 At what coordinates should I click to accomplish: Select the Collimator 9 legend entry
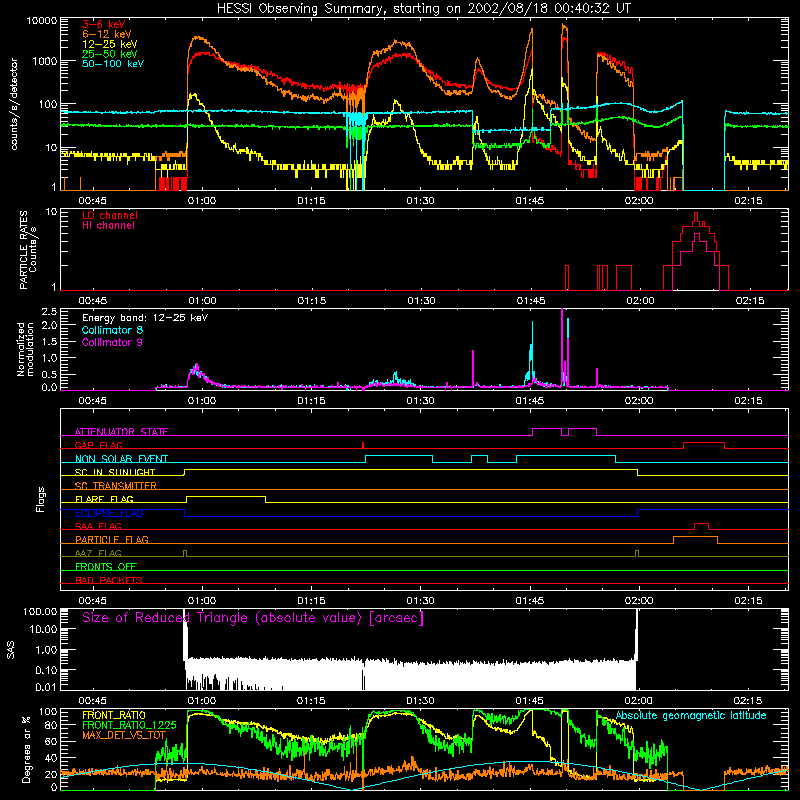tap(112, 342)
